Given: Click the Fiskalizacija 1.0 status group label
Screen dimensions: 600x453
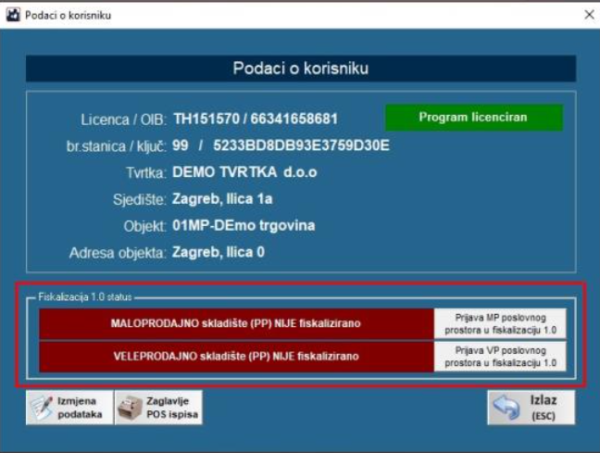Looking at the screenshot, I should (x=85, y=298).
